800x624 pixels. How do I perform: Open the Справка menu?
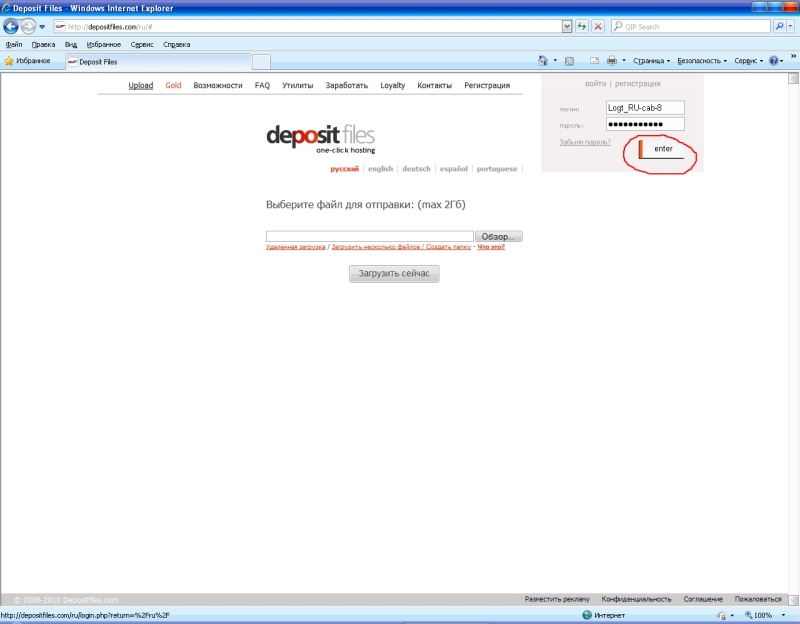pyautogui.click(x=177, y=44)
